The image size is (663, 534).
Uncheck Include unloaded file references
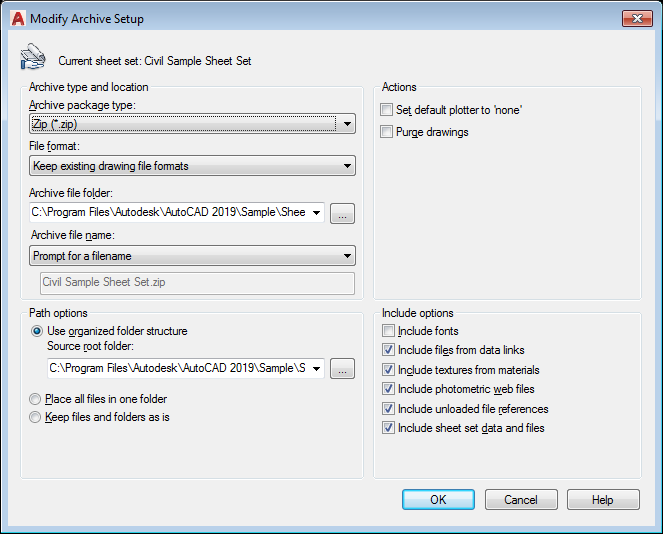[x=388, y=409]
